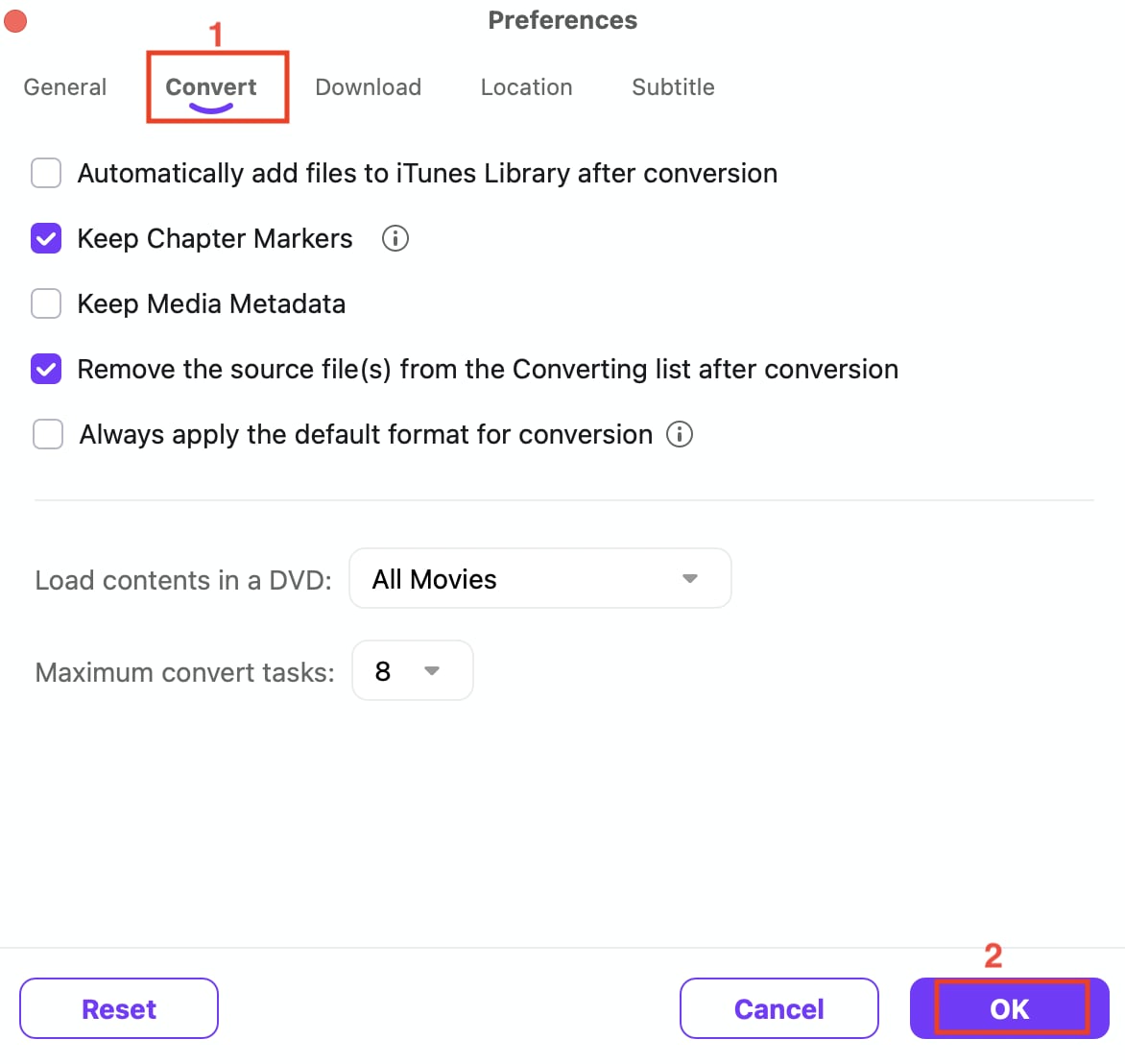Open the Load contents in a DVD dropdown
1125x1064 pixels.
point(539,578)
